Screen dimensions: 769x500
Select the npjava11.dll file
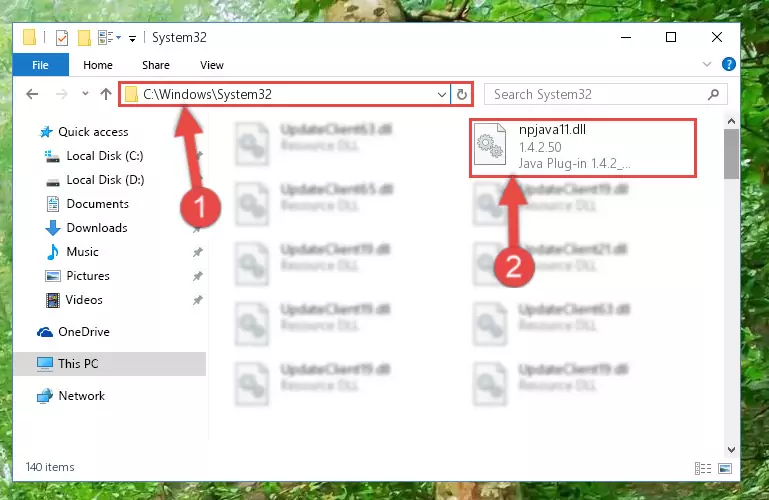tap(583, 148)
